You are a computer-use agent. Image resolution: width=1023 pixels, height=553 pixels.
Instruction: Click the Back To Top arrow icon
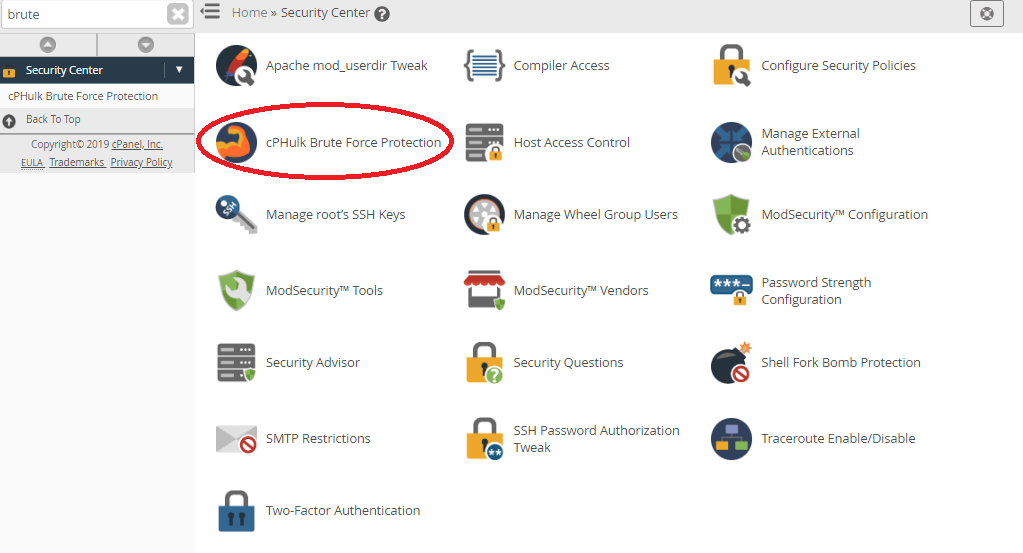click(9, 121)
